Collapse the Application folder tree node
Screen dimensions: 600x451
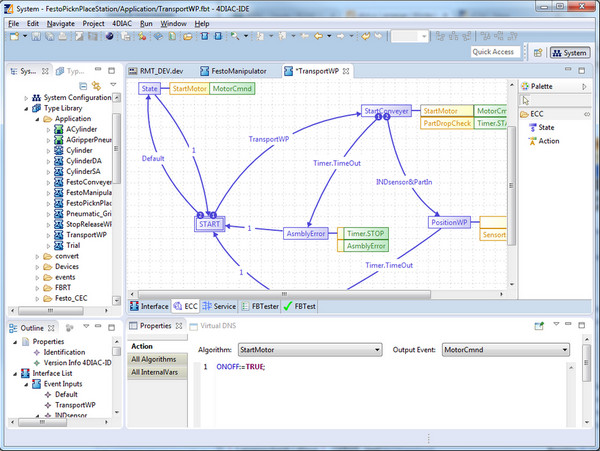pos(34,119)
